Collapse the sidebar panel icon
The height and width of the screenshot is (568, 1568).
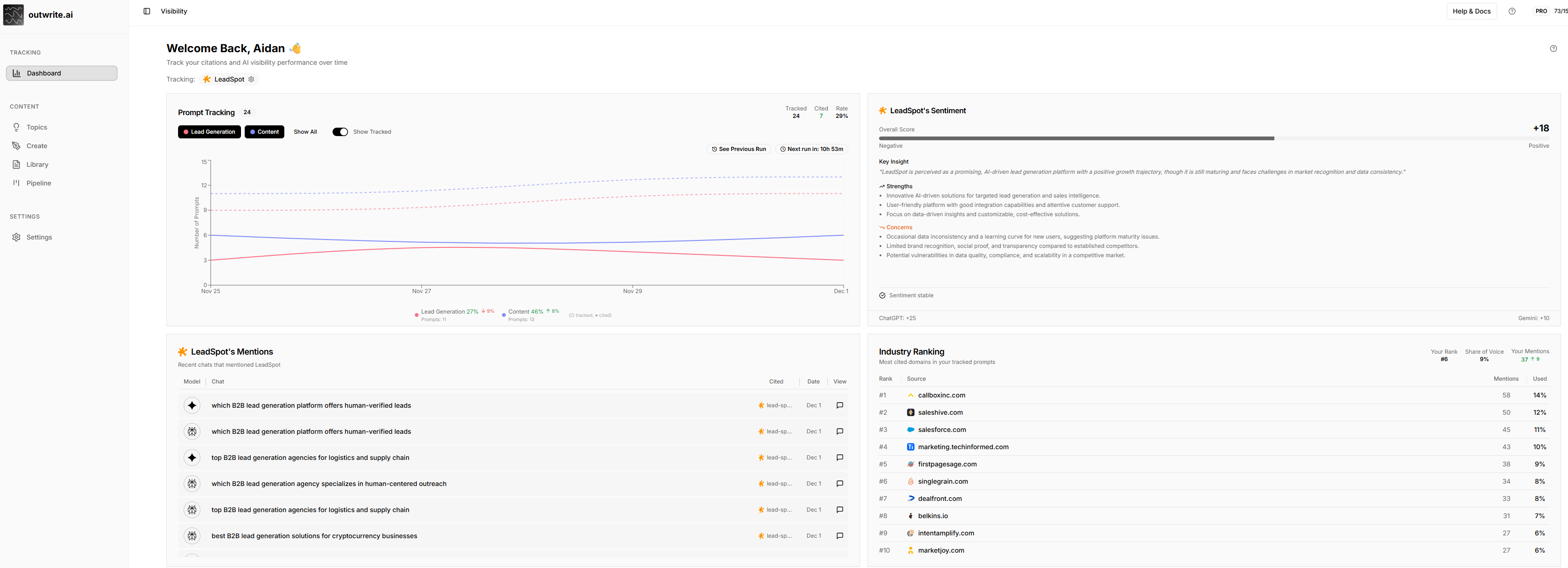tap(147, 11)
